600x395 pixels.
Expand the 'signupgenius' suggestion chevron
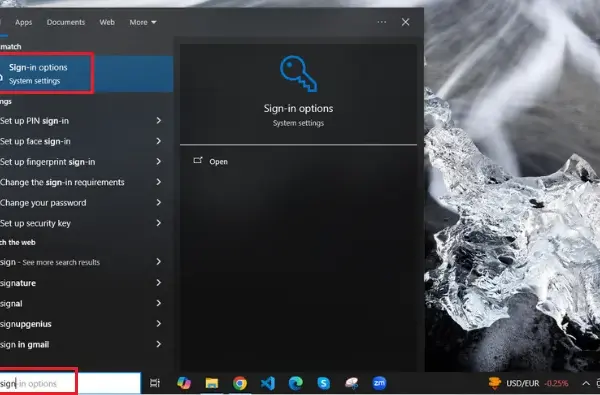point(158,324)
